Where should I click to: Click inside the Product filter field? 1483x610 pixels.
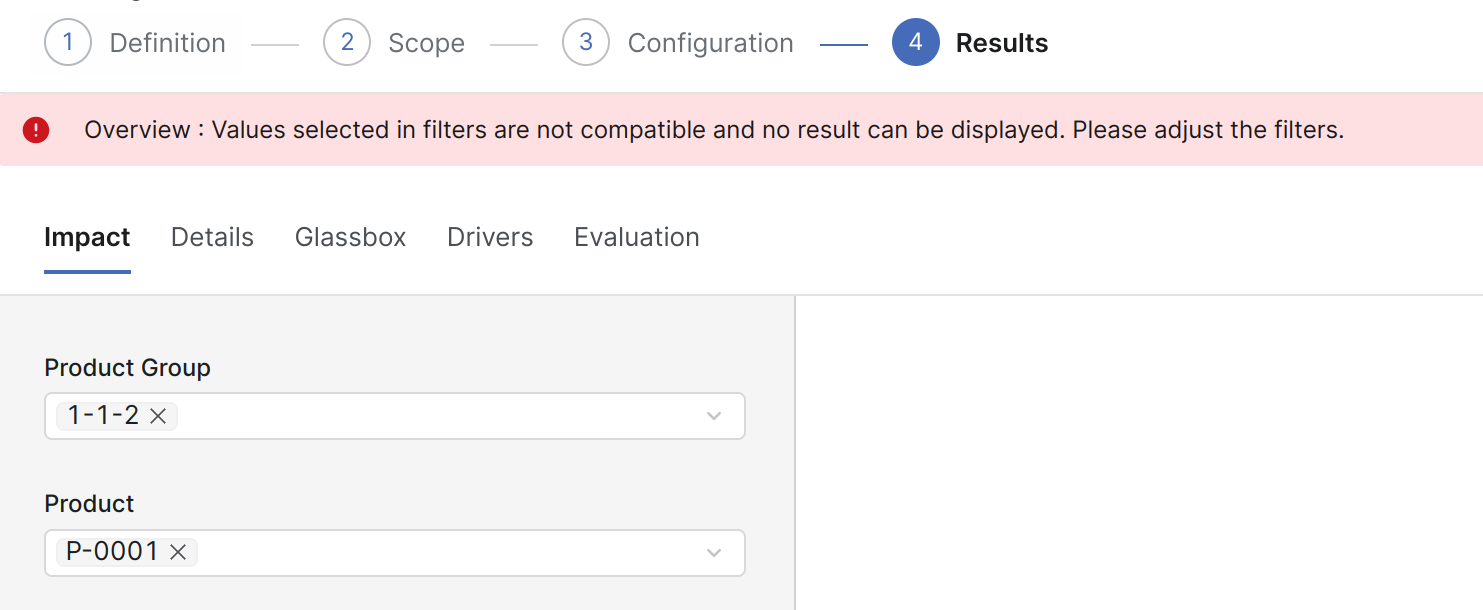coord(440,553)
